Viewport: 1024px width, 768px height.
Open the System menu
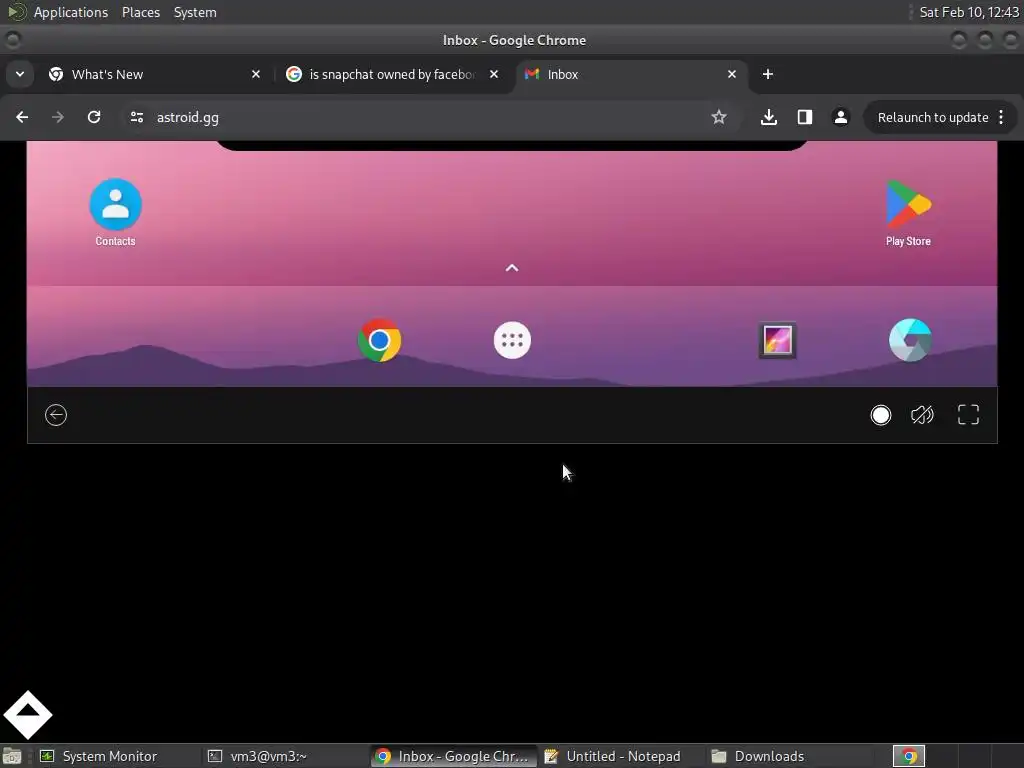coord(195,12)
